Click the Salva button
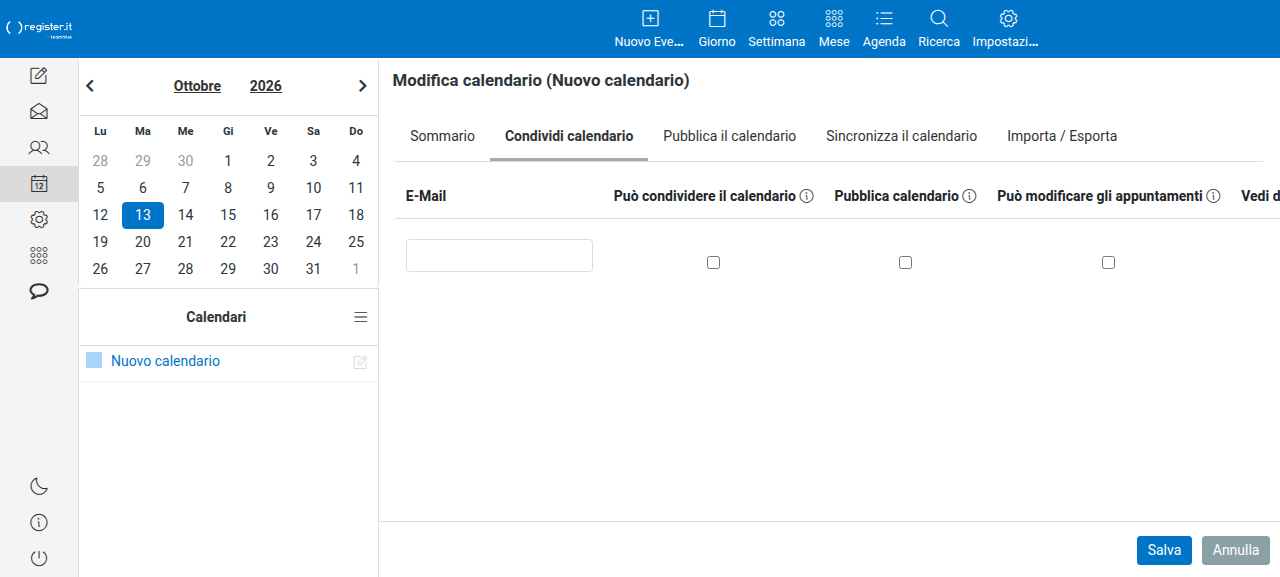Image resolution: width=1280 pixels, height=577 pixels. 1164,550
